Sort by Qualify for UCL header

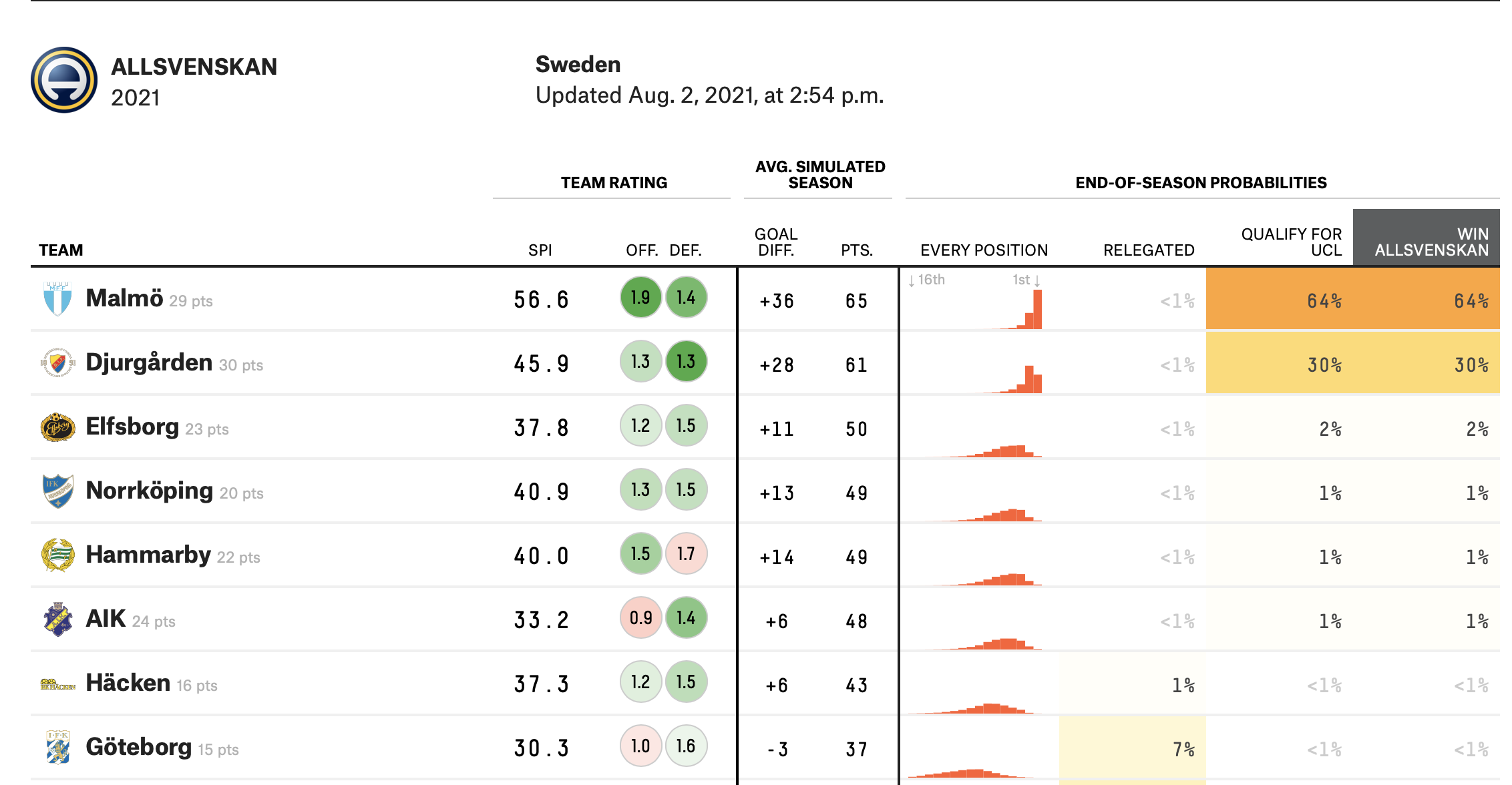coord(1291,242)
